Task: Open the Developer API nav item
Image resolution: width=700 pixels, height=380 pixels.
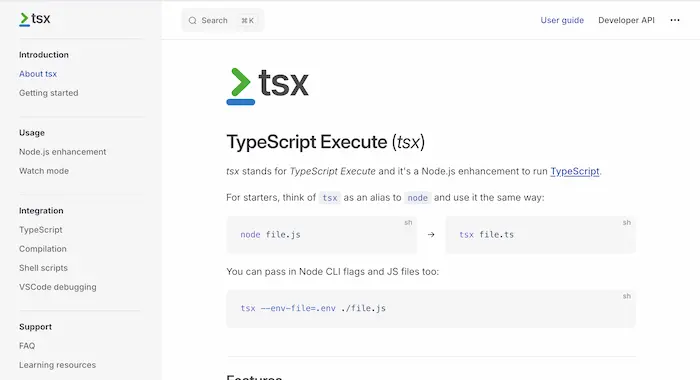Action: [626, 20]
